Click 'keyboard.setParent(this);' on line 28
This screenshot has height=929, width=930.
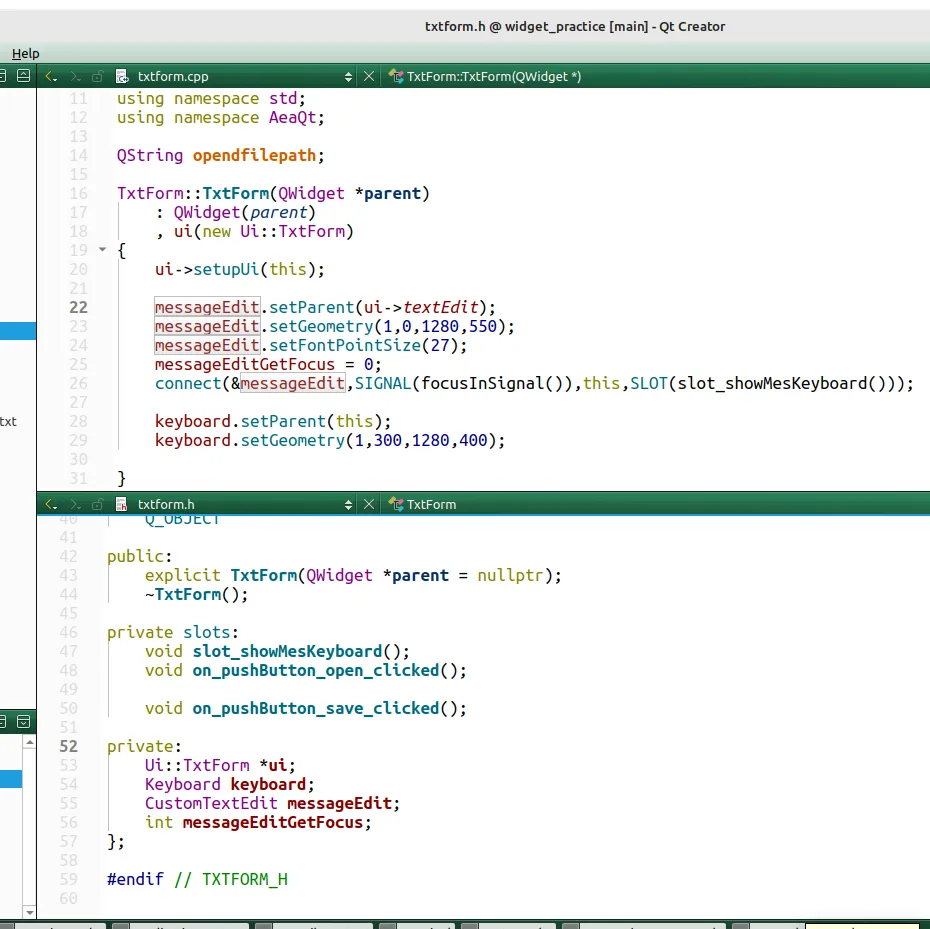pyautogui.click(x=273, y=421)
